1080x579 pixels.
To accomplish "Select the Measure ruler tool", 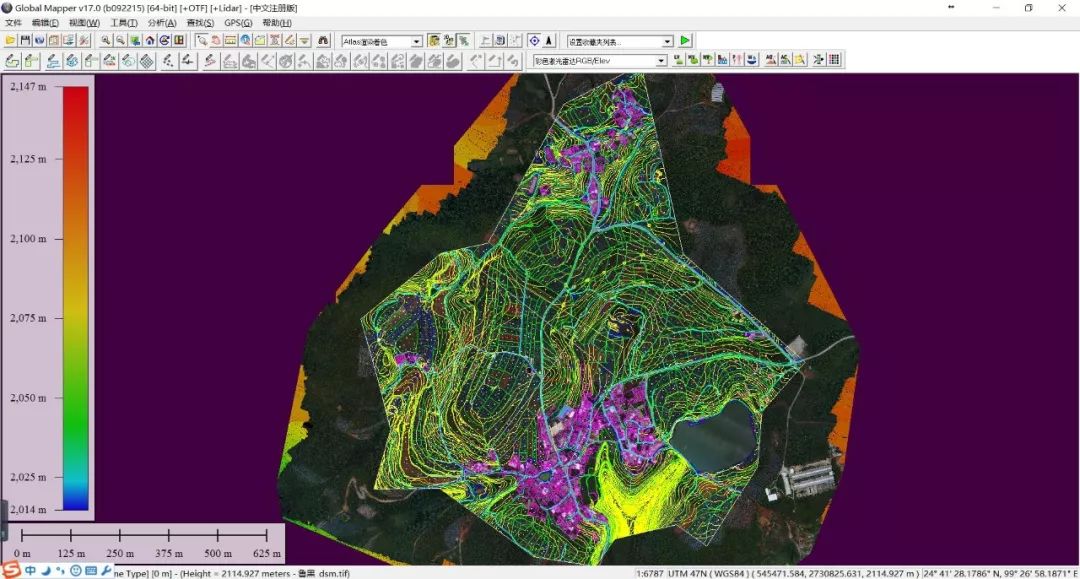I will pyautogui.click(x=230, y=41).
